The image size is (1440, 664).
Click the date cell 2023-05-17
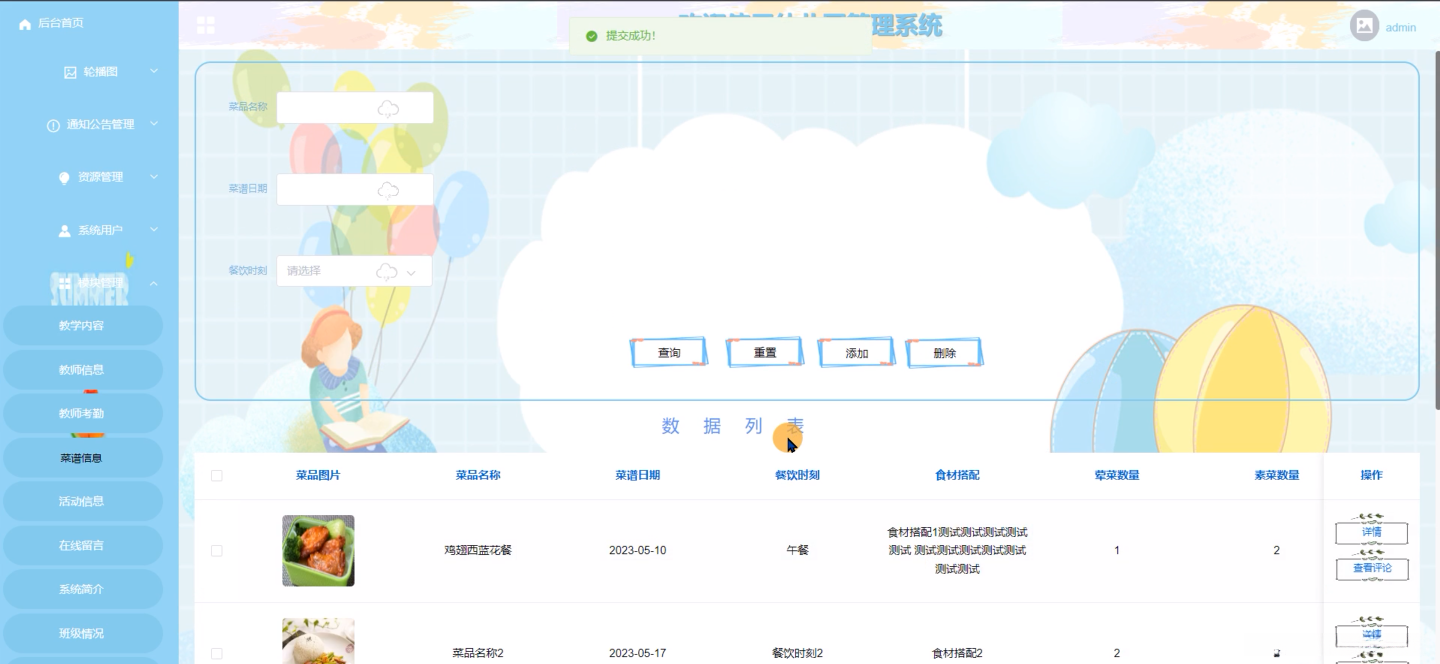(637, 654)
